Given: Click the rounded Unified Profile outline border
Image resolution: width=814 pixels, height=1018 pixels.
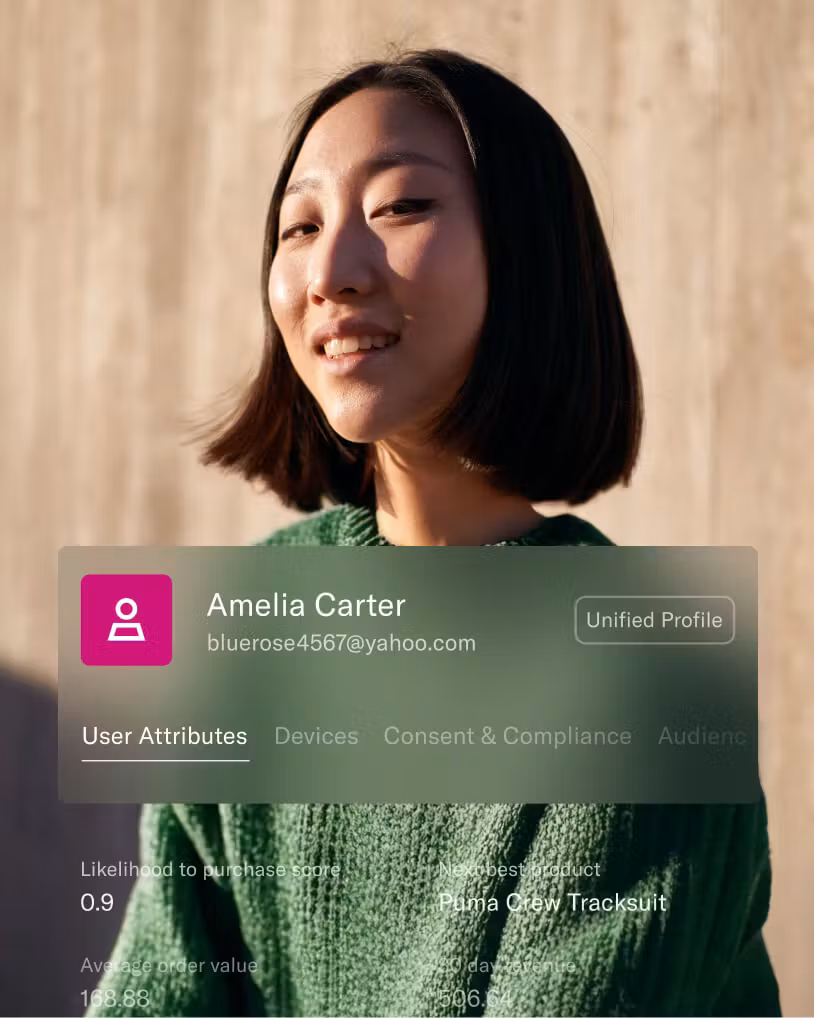Looking at the screenshot, I should (x=654, y=599).
